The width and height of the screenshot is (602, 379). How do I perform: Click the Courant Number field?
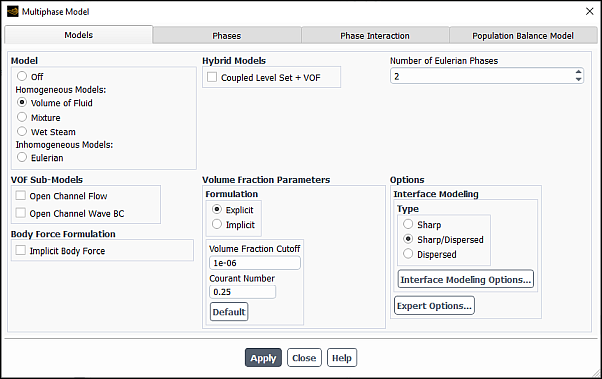[x=242, y=292]
